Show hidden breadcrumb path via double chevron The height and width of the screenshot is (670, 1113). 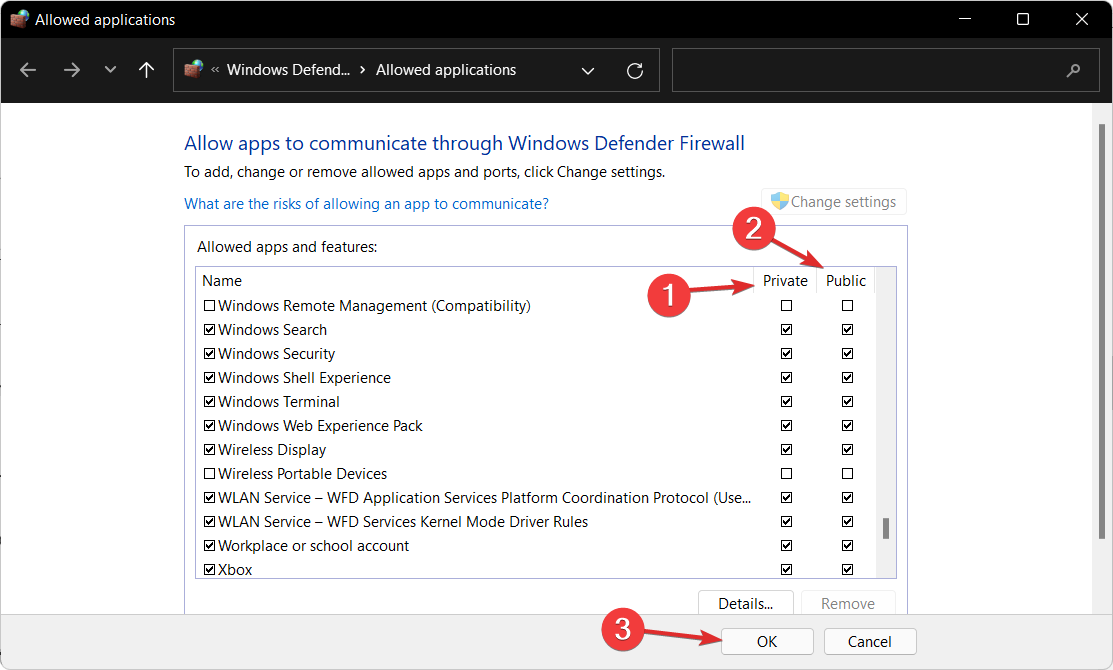pos(215,70)
